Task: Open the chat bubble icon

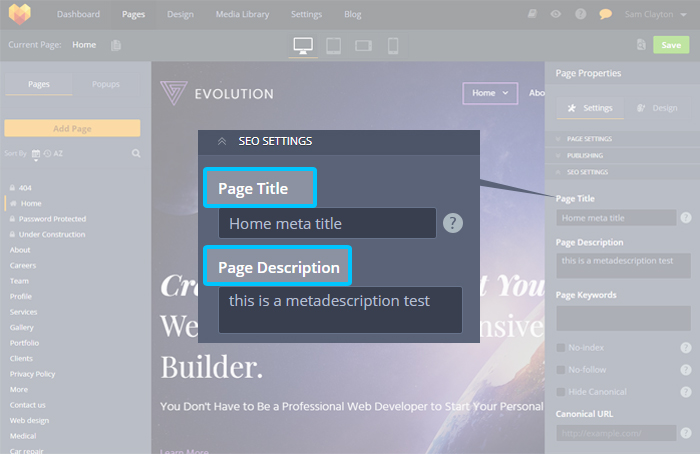Action: click(x=605, y=14)
